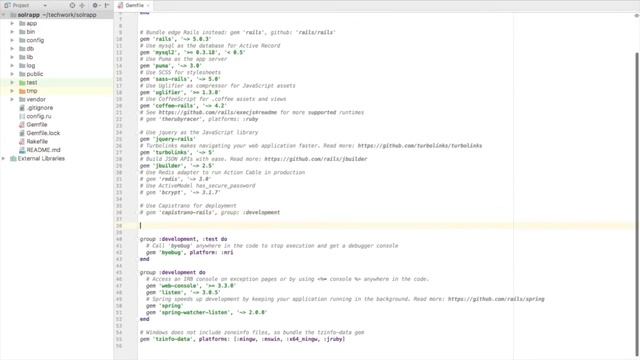
Task: Expand the db folder arrow
Action: point(12,49)
